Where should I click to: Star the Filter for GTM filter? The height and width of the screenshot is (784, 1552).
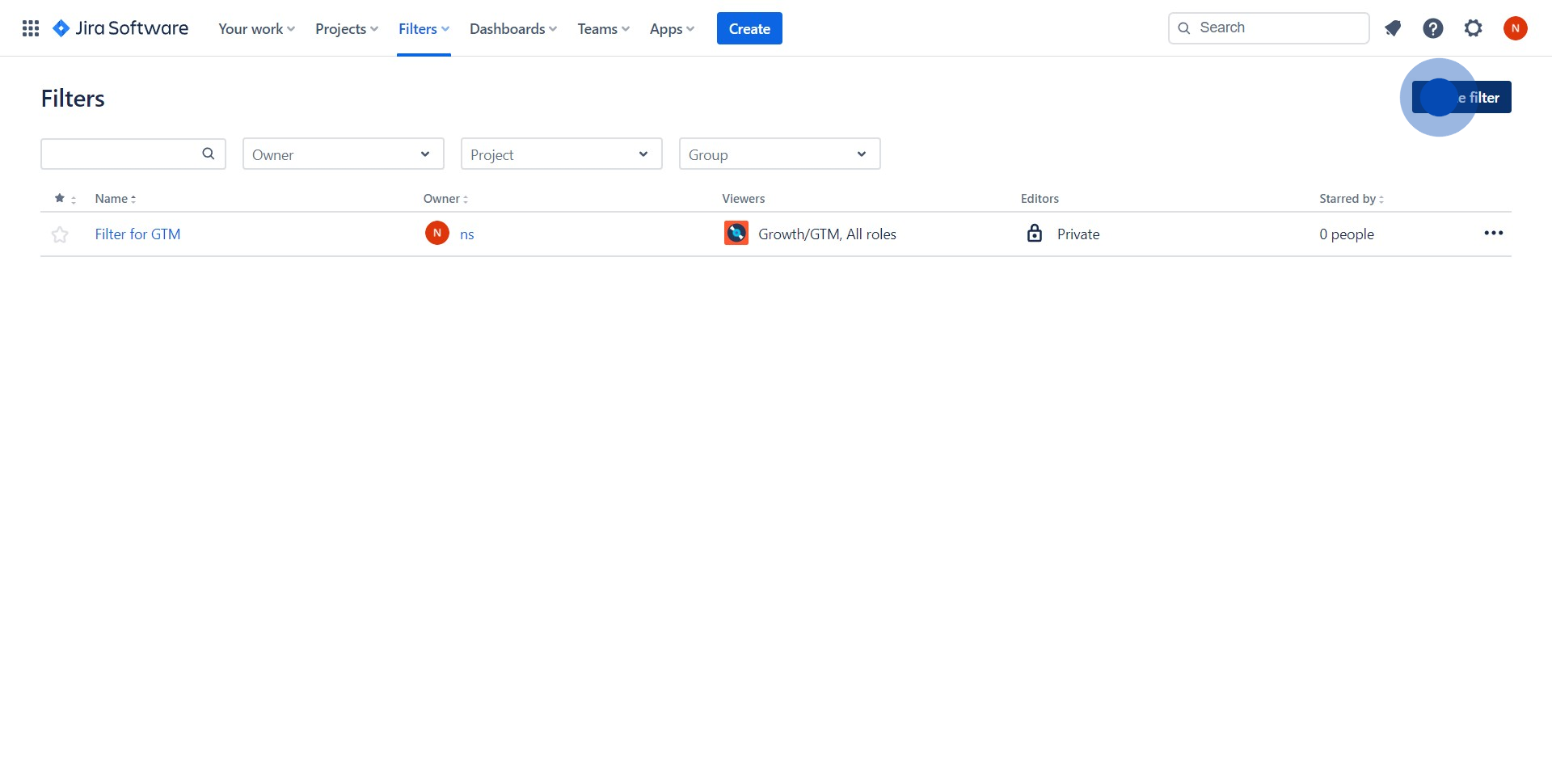(60, 234)
